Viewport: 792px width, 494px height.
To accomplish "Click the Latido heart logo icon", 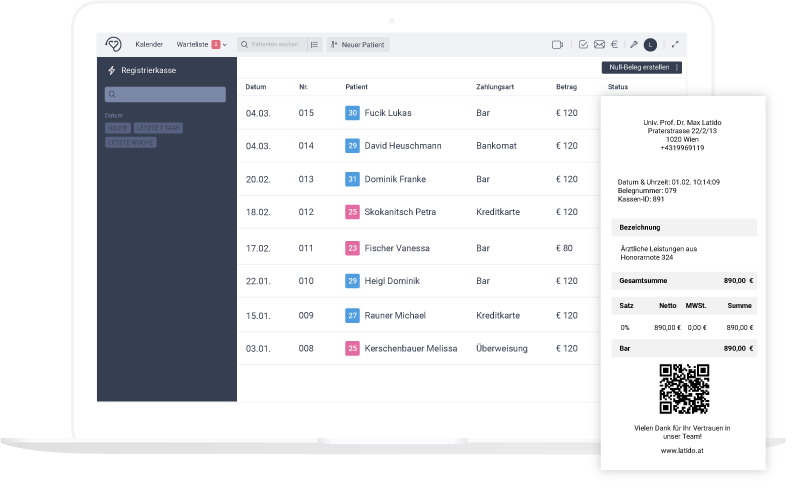I will click(x=114, y=44).
